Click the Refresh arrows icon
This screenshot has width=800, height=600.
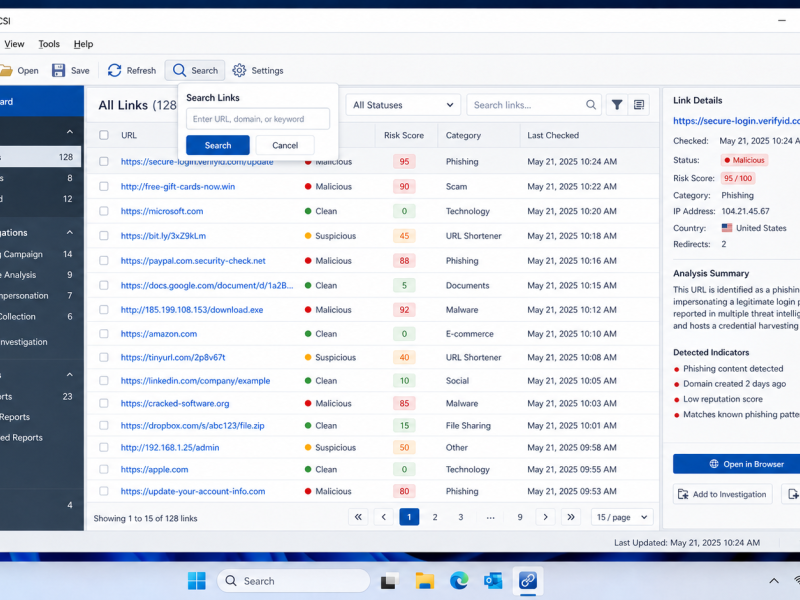tap(114, 70)
